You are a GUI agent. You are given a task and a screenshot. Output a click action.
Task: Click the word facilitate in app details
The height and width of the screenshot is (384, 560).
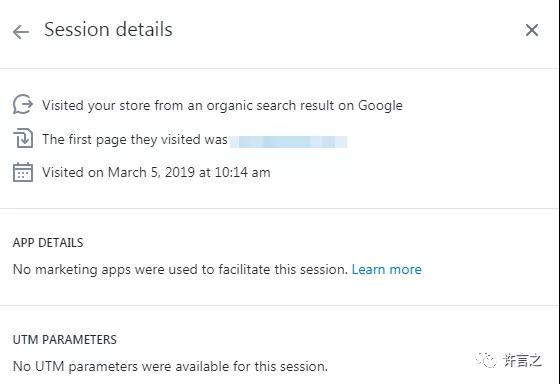(244, 269)
